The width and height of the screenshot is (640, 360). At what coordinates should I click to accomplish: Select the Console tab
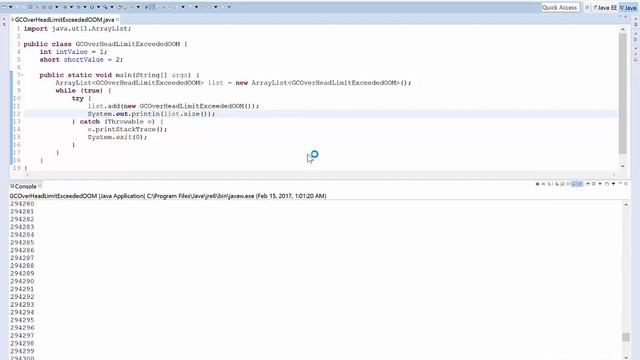pos(25,186)
